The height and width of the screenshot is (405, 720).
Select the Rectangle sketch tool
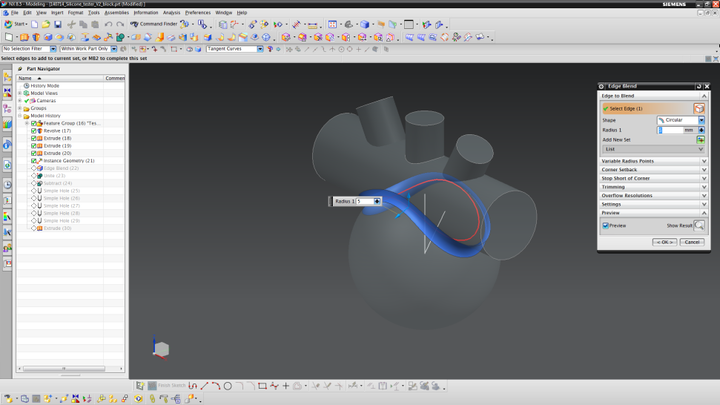[262, 386]
